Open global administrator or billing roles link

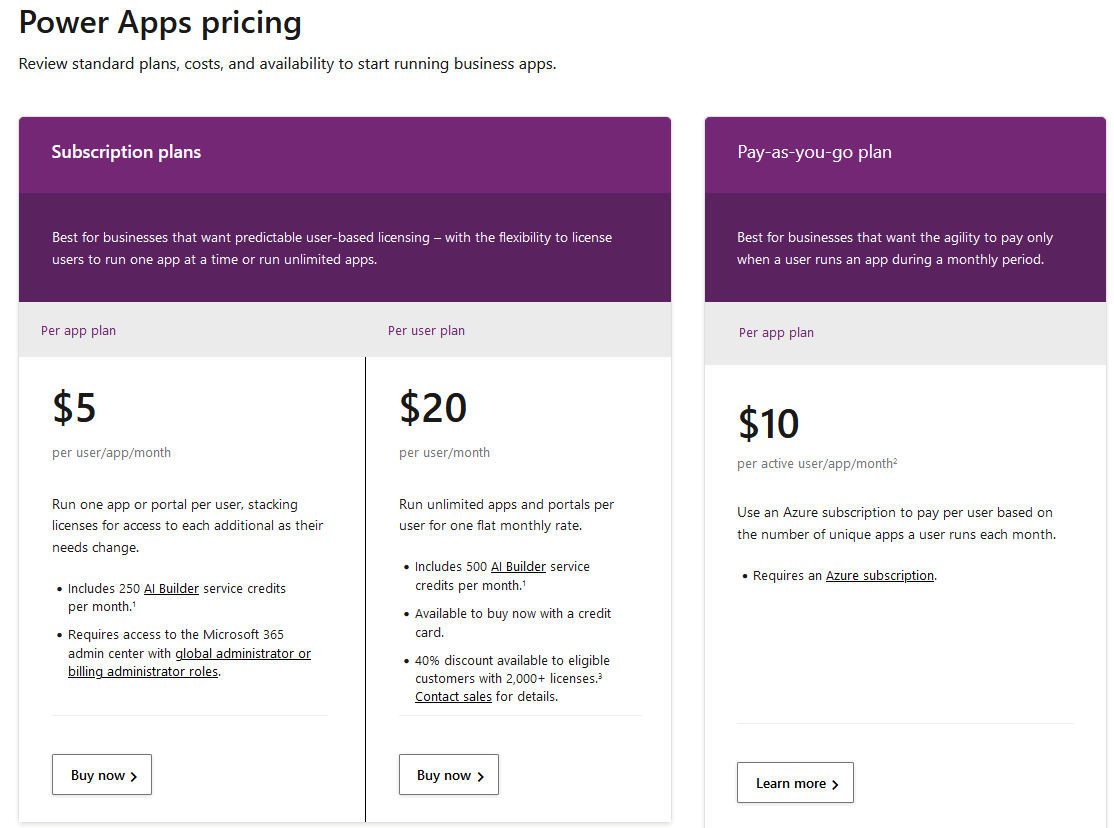click(x=190, y=662)
